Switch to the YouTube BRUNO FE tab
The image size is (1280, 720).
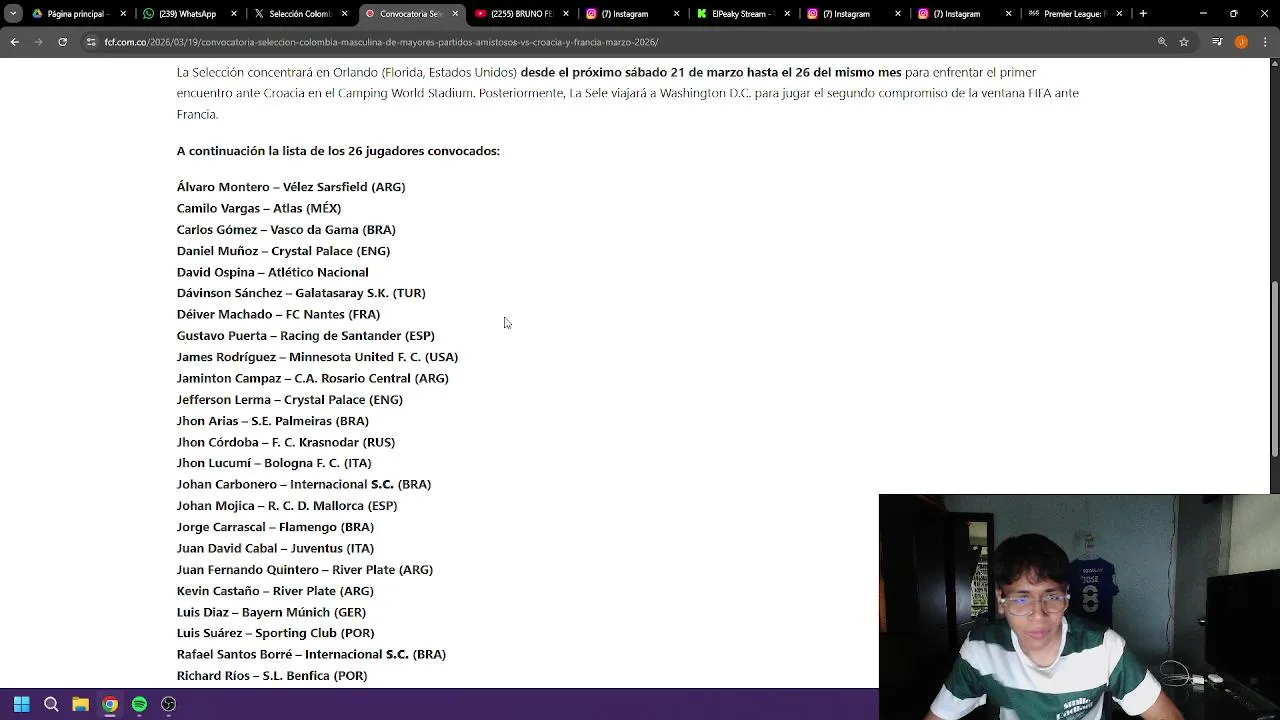click(x=520, y=14)
